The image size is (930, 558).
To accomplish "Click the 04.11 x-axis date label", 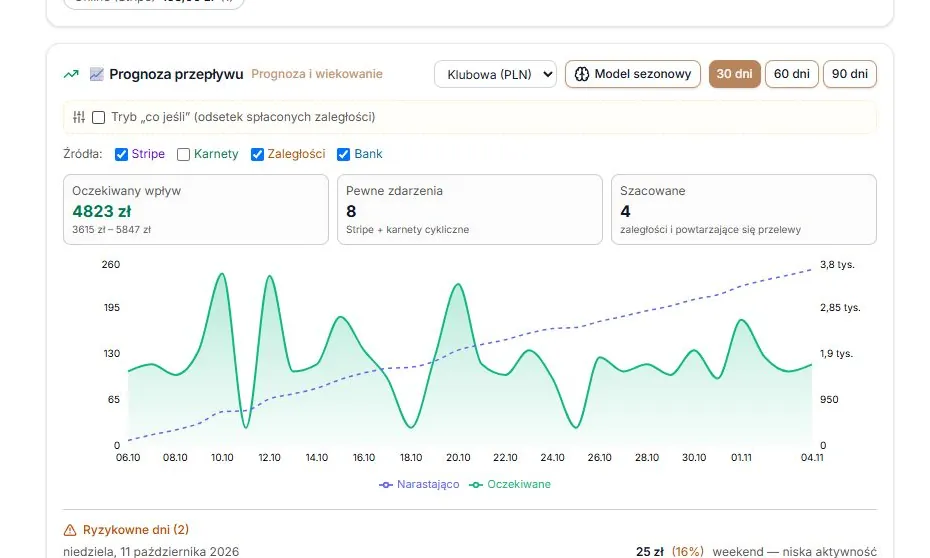I will coord(812,458).
